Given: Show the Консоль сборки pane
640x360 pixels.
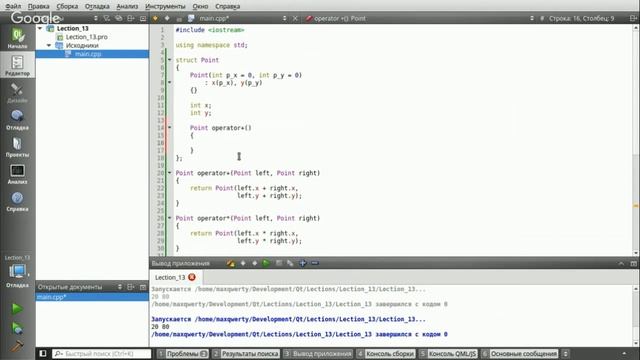Looking at the screenshot, I should click(386, 353).
